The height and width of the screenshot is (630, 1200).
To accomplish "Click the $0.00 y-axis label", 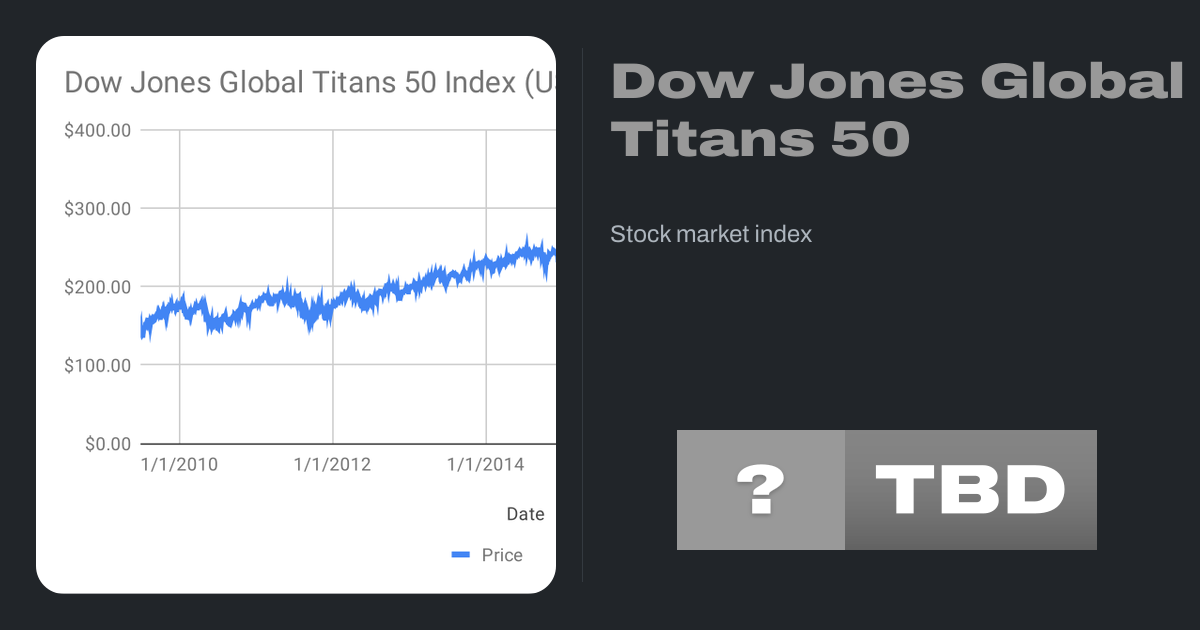I will tap(104, 443).
